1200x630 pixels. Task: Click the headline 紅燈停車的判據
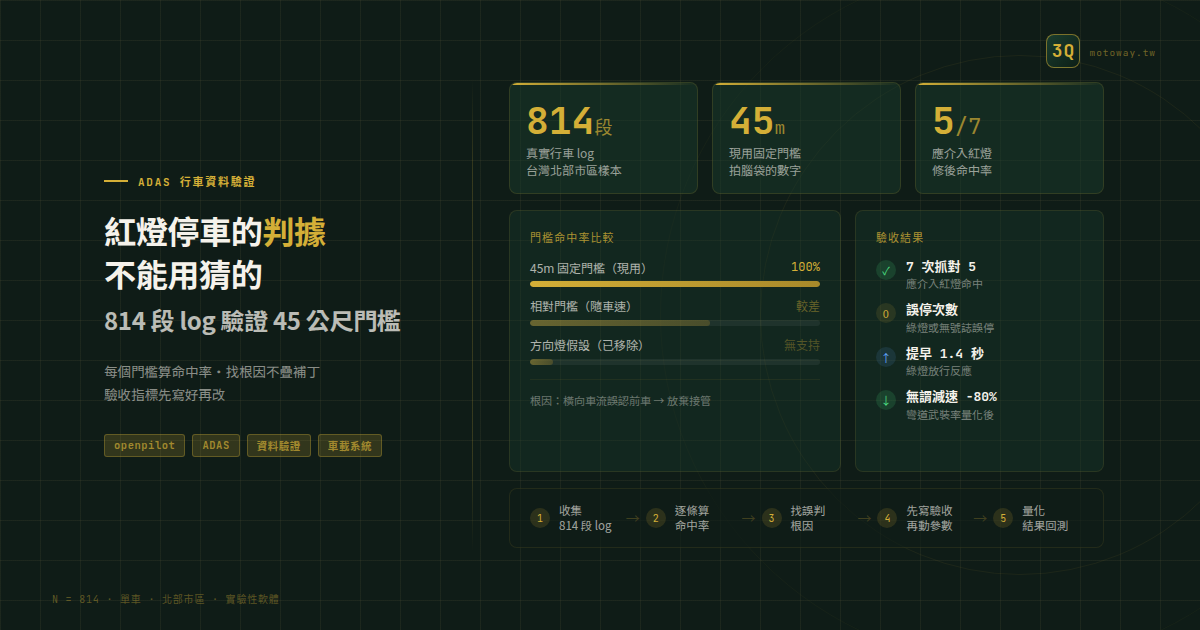pyautogui.click(x=215, y=233)
